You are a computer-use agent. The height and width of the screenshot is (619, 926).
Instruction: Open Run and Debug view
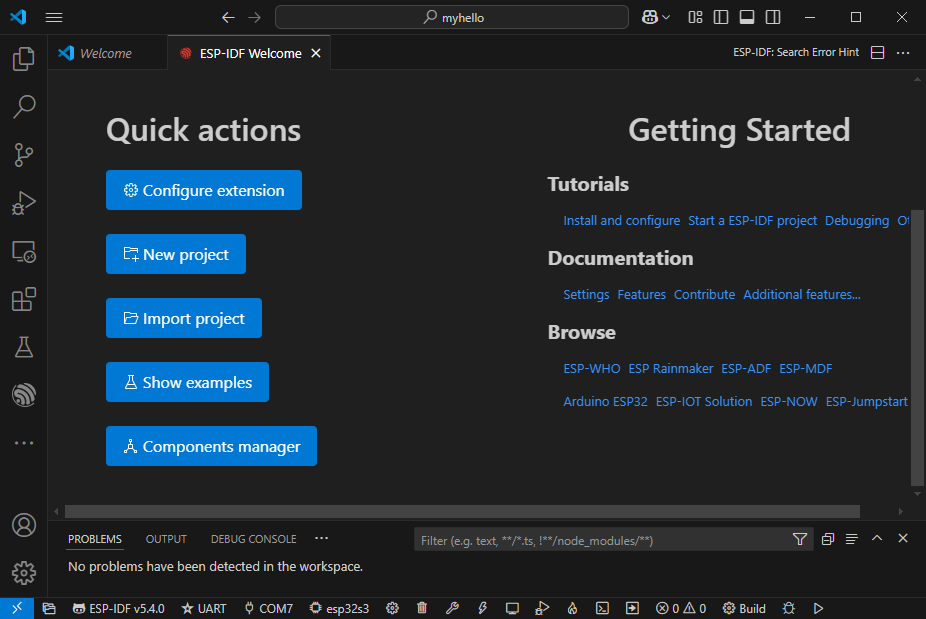click(x=24, y=203)
